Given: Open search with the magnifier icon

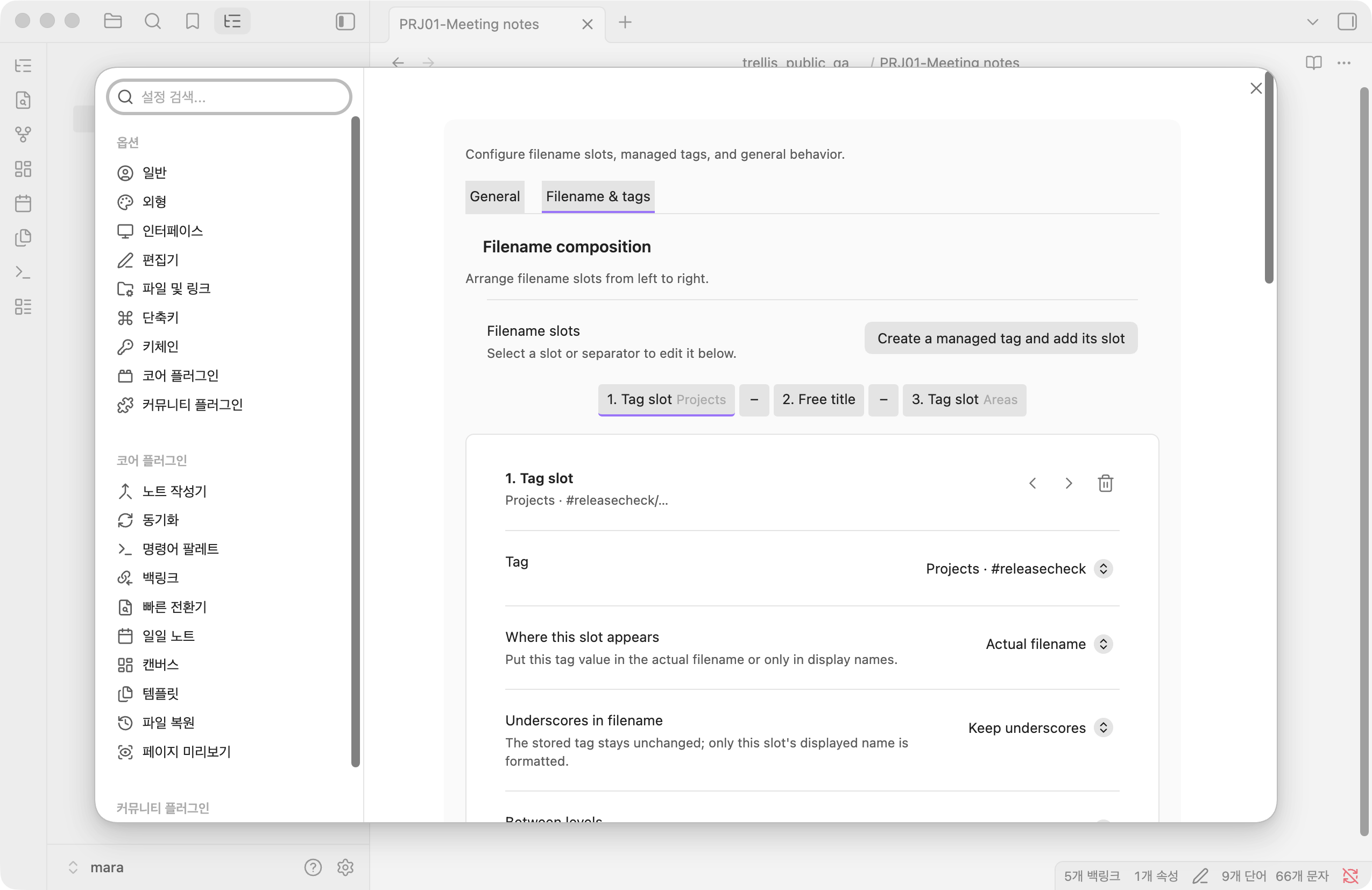Looking at the screenshot, I should click(x=153, y=22).
